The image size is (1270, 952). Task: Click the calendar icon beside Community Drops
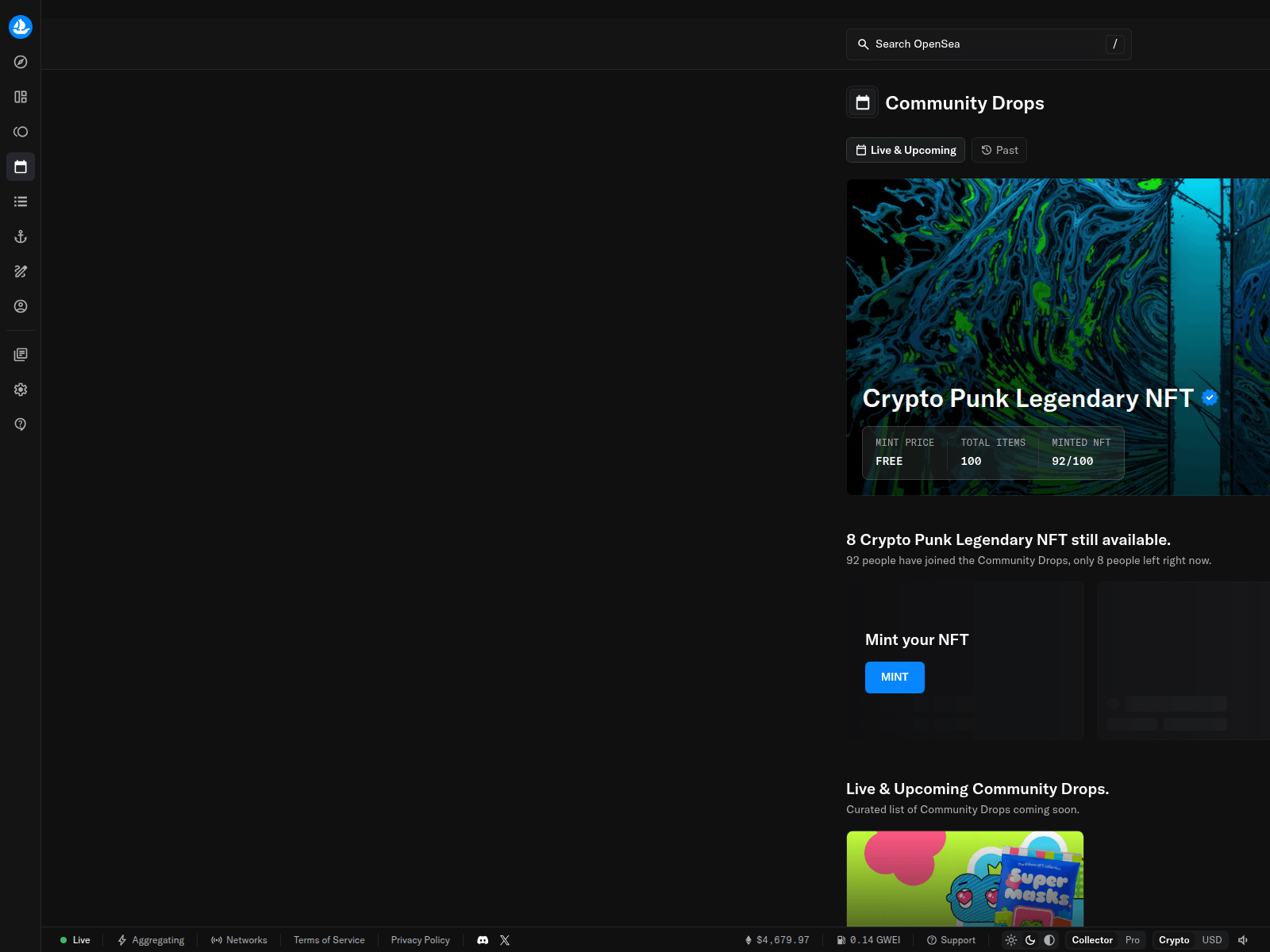pos(863,102)
